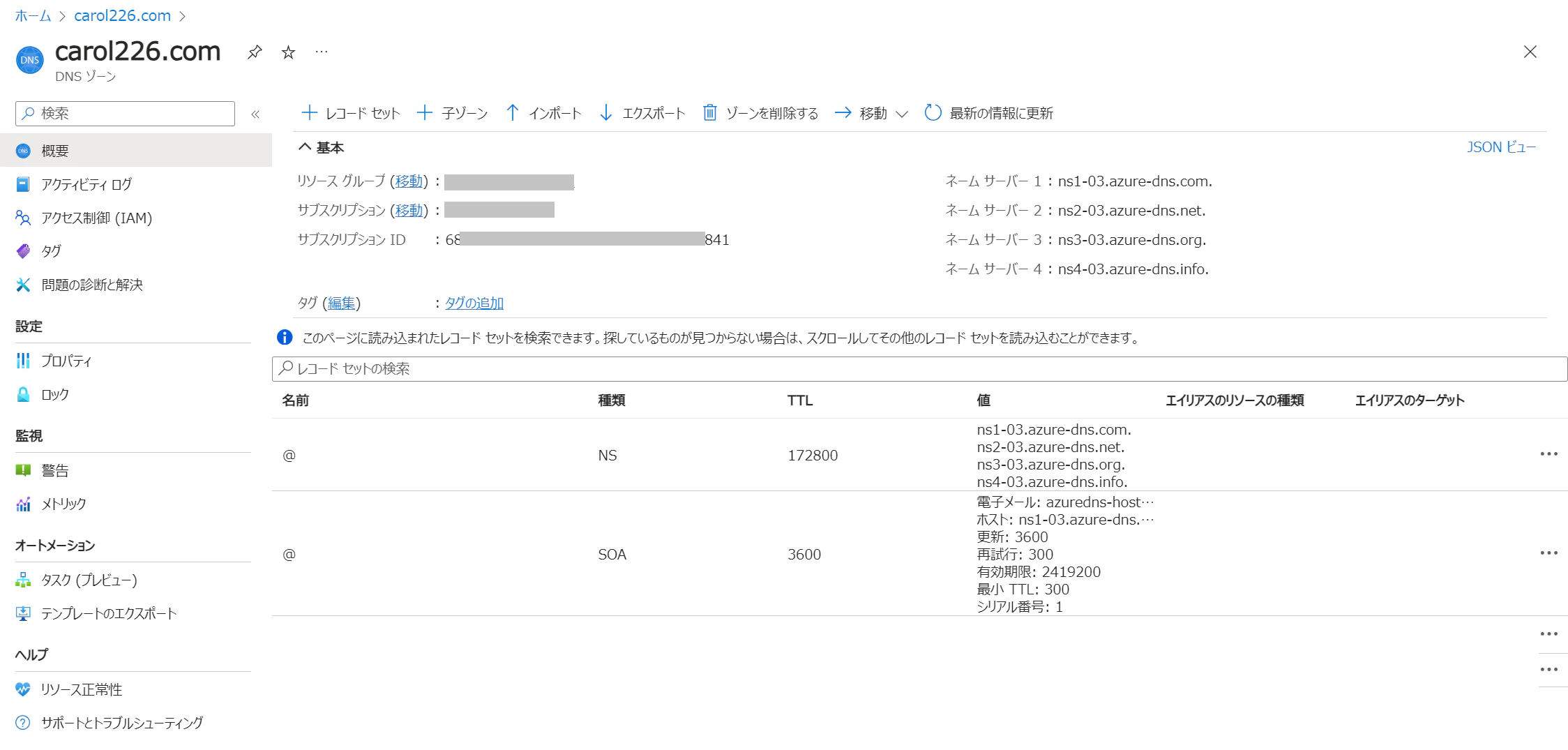The height and width of the screenshot is (750, 1568).
Task: Open more options for the SOA record row
Action: 1548,553
